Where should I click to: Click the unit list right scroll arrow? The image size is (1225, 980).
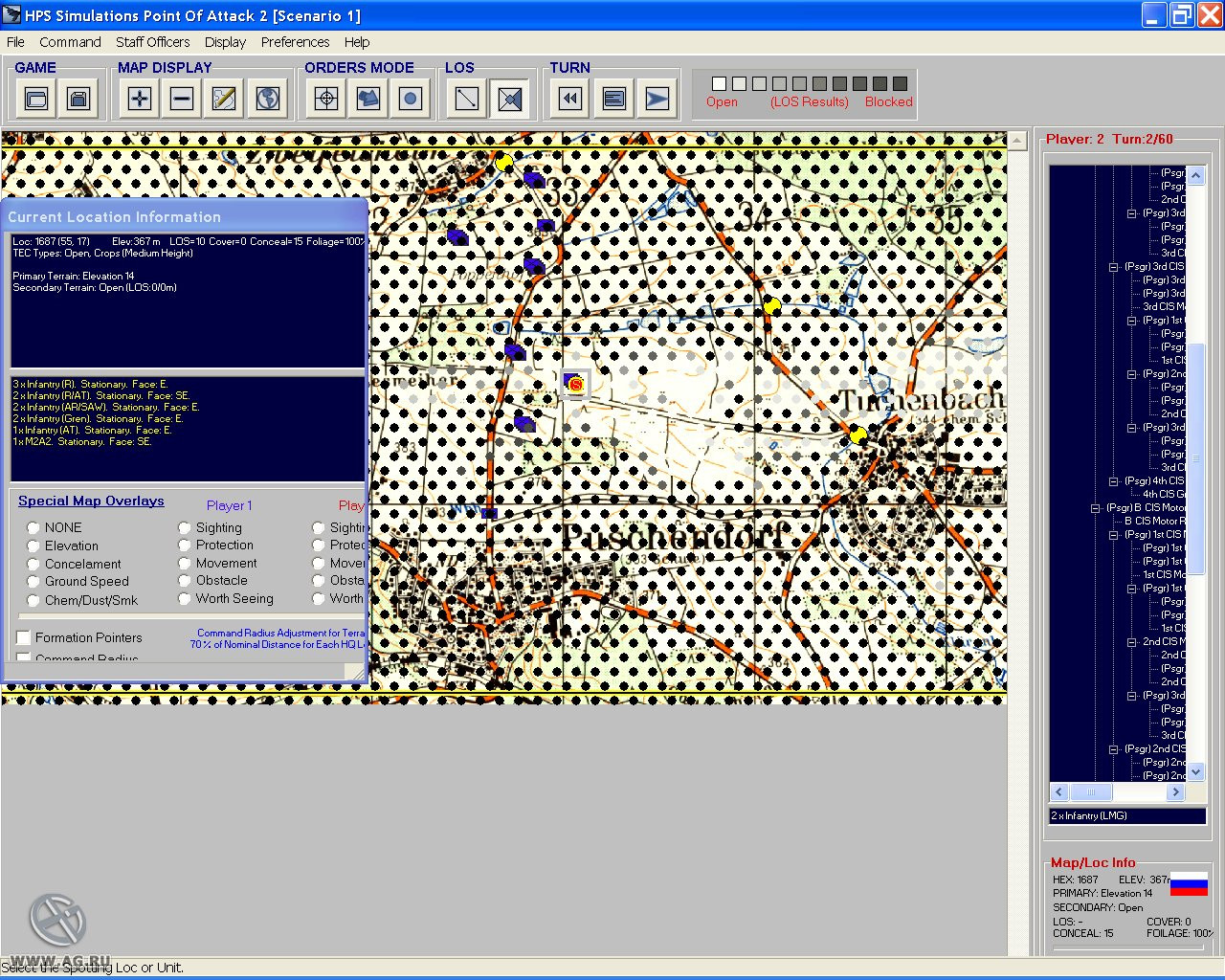tap(1176, 791)
